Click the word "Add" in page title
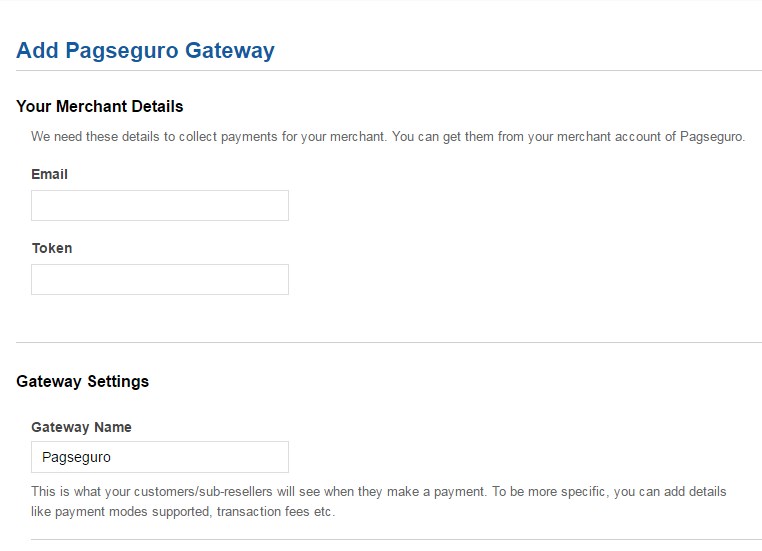This screenshot has height=551, width=762. pyautogui.click(x=38, y=50)
